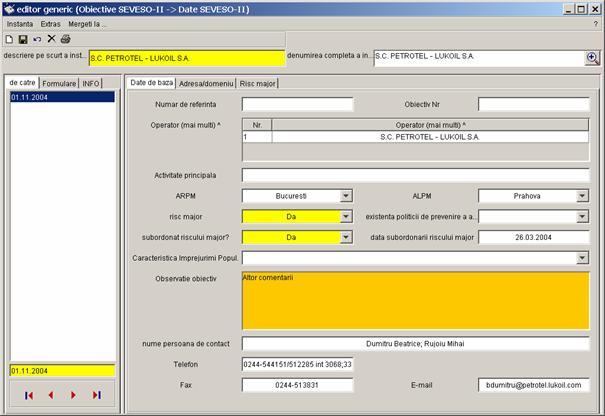Expand the Caracteristica Imprejurimi Popul. dropdown
Viewport: 605px width, 416px height.
(x=582, y=258)
